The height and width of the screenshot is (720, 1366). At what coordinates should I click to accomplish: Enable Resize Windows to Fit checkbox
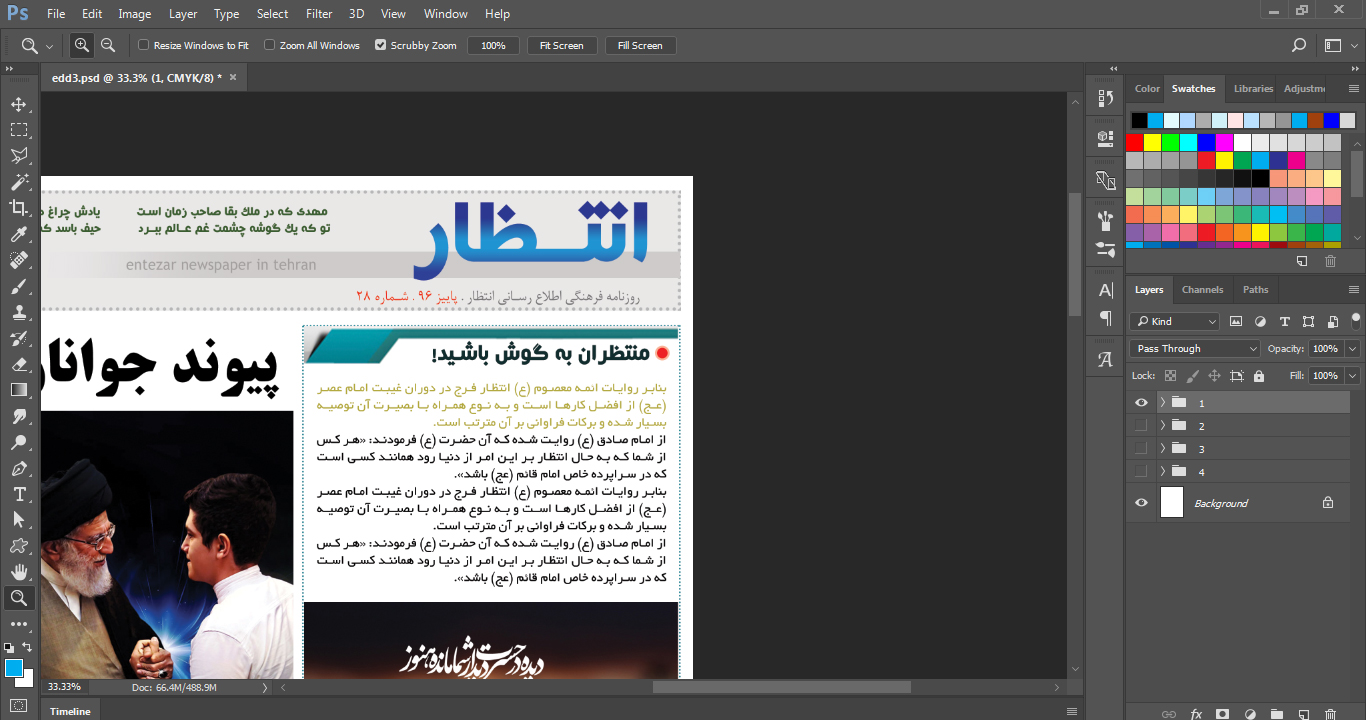point(144,45)
